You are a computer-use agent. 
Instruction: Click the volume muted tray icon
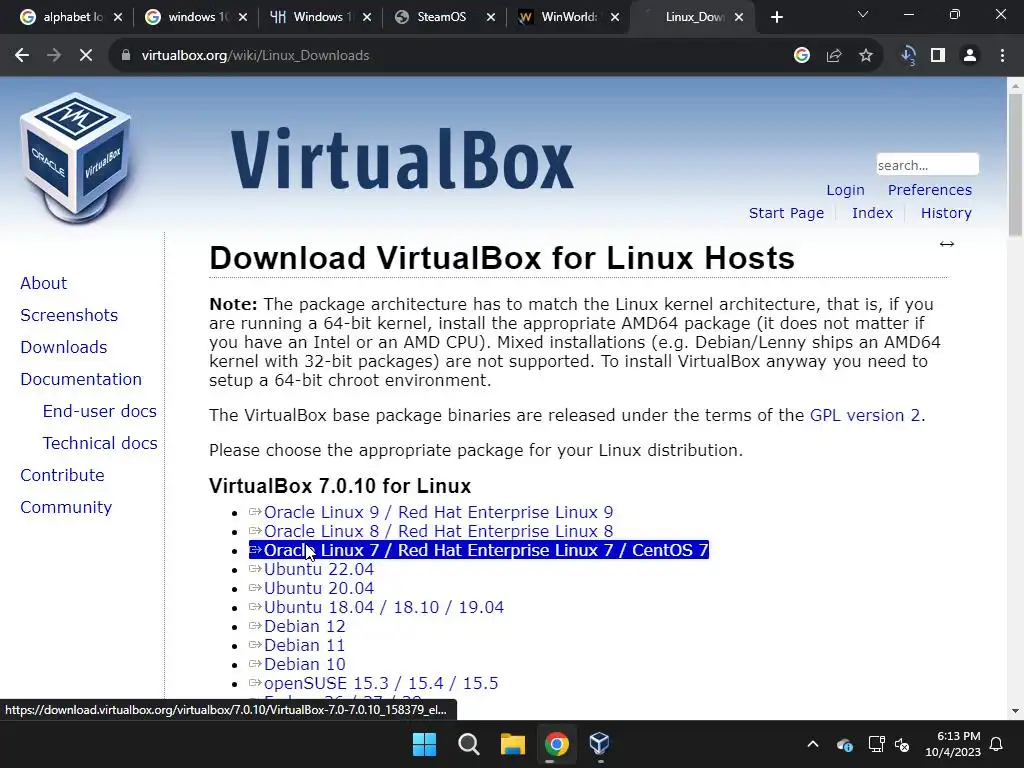point(903,744)
